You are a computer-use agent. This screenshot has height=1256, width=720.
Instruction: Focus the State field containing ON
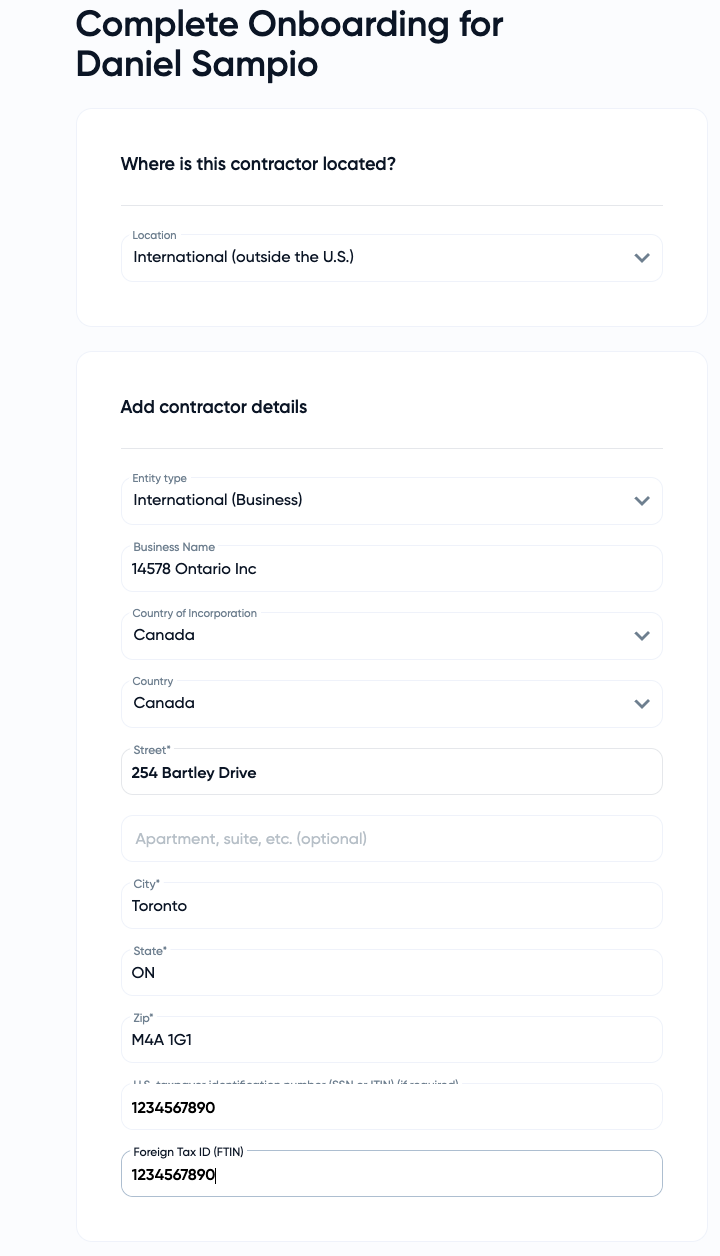coord(390,973)
